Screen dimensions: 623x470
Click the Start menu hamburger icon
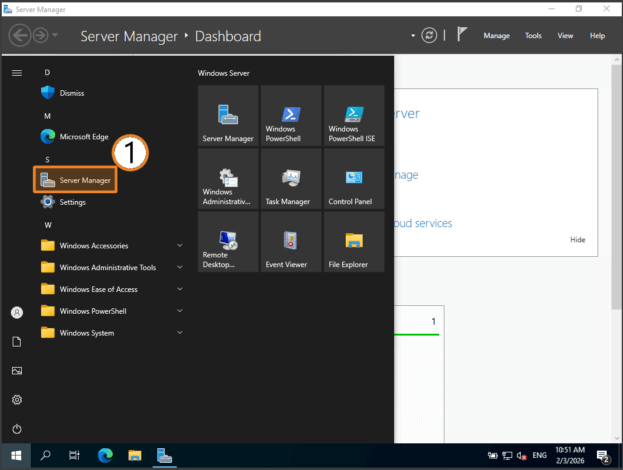pyautogui.click(x=17, y=73)
